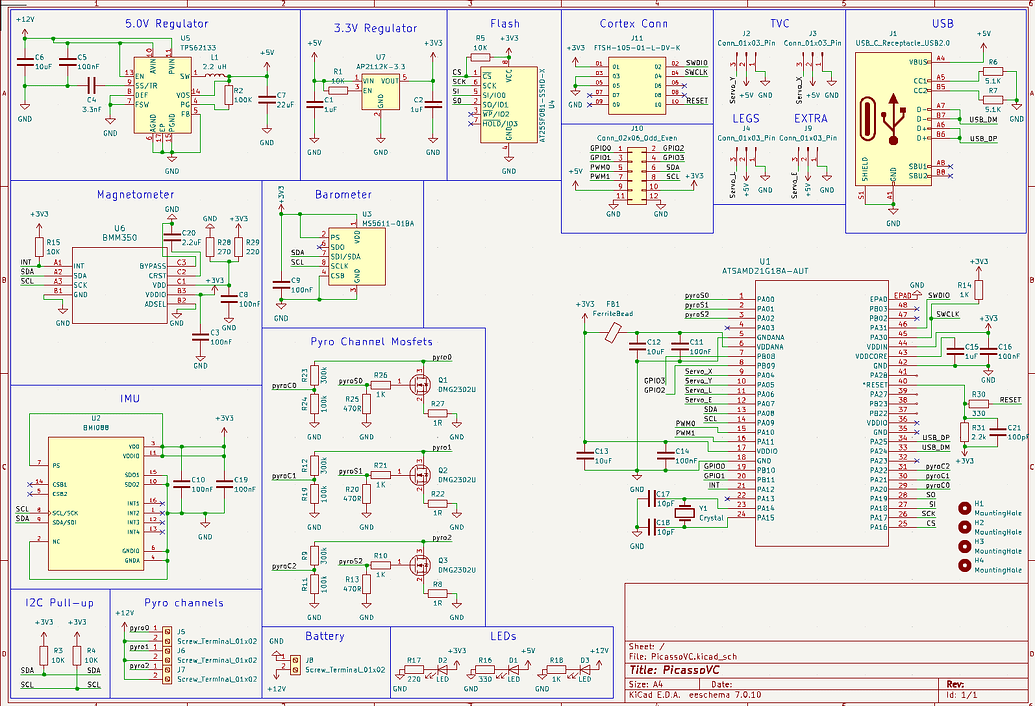Viewport: 1035px width, 706px height.
Task: Select the H1 mounting hole symbol
Action: [965, 507]
